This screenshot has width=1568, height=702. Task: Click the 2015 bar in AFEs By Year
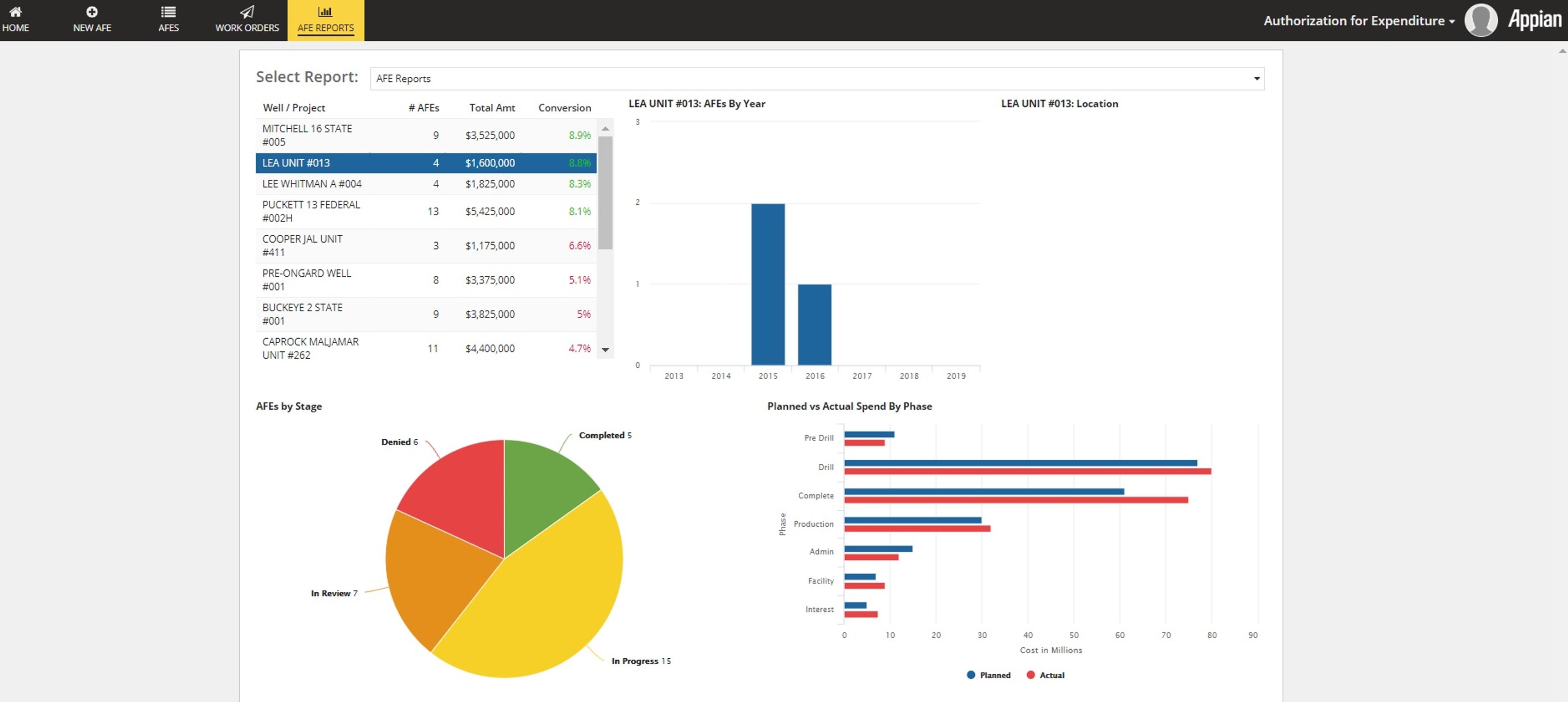(768, 284)
